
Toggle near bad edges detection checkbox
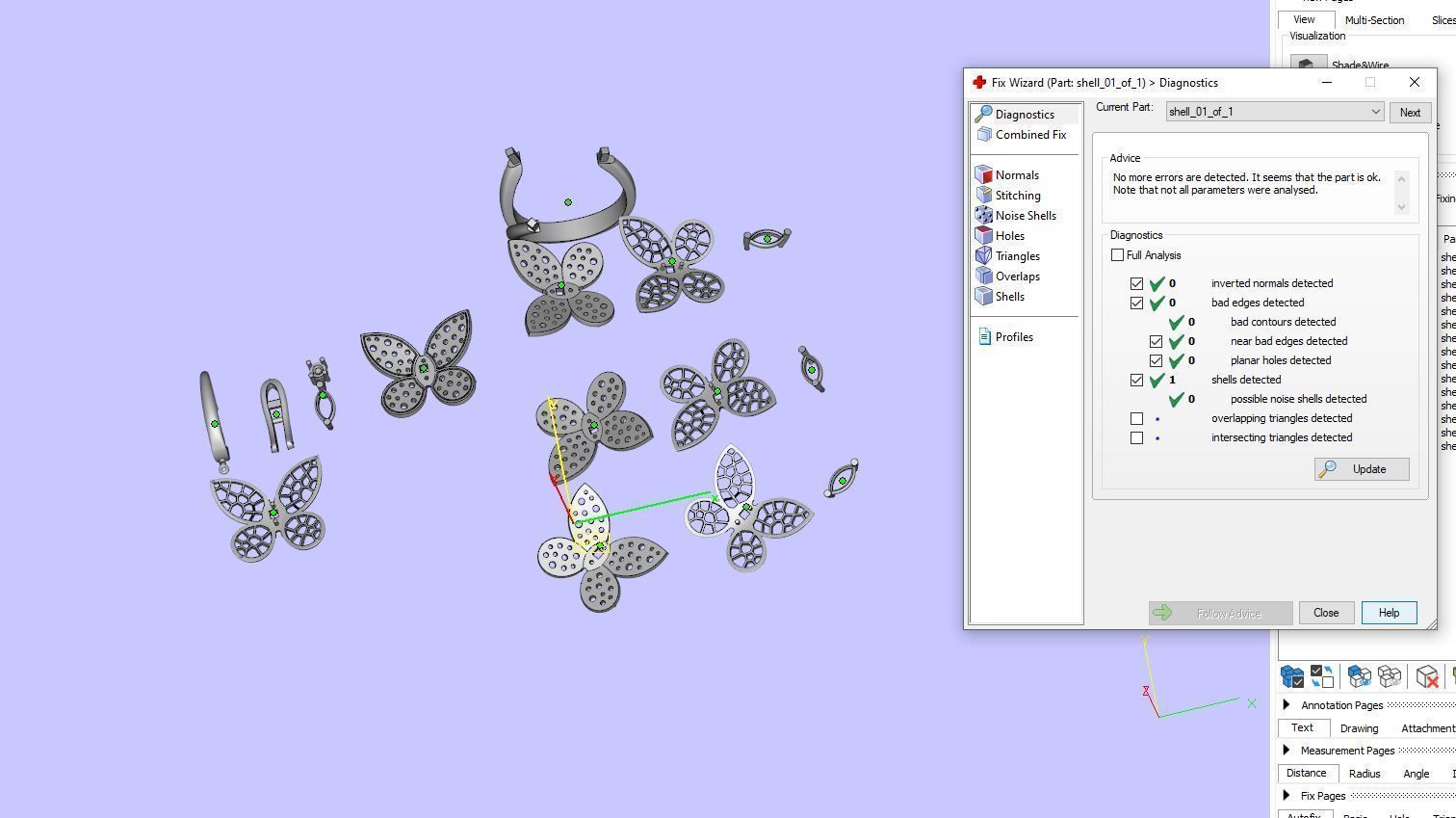[1156, 341]
